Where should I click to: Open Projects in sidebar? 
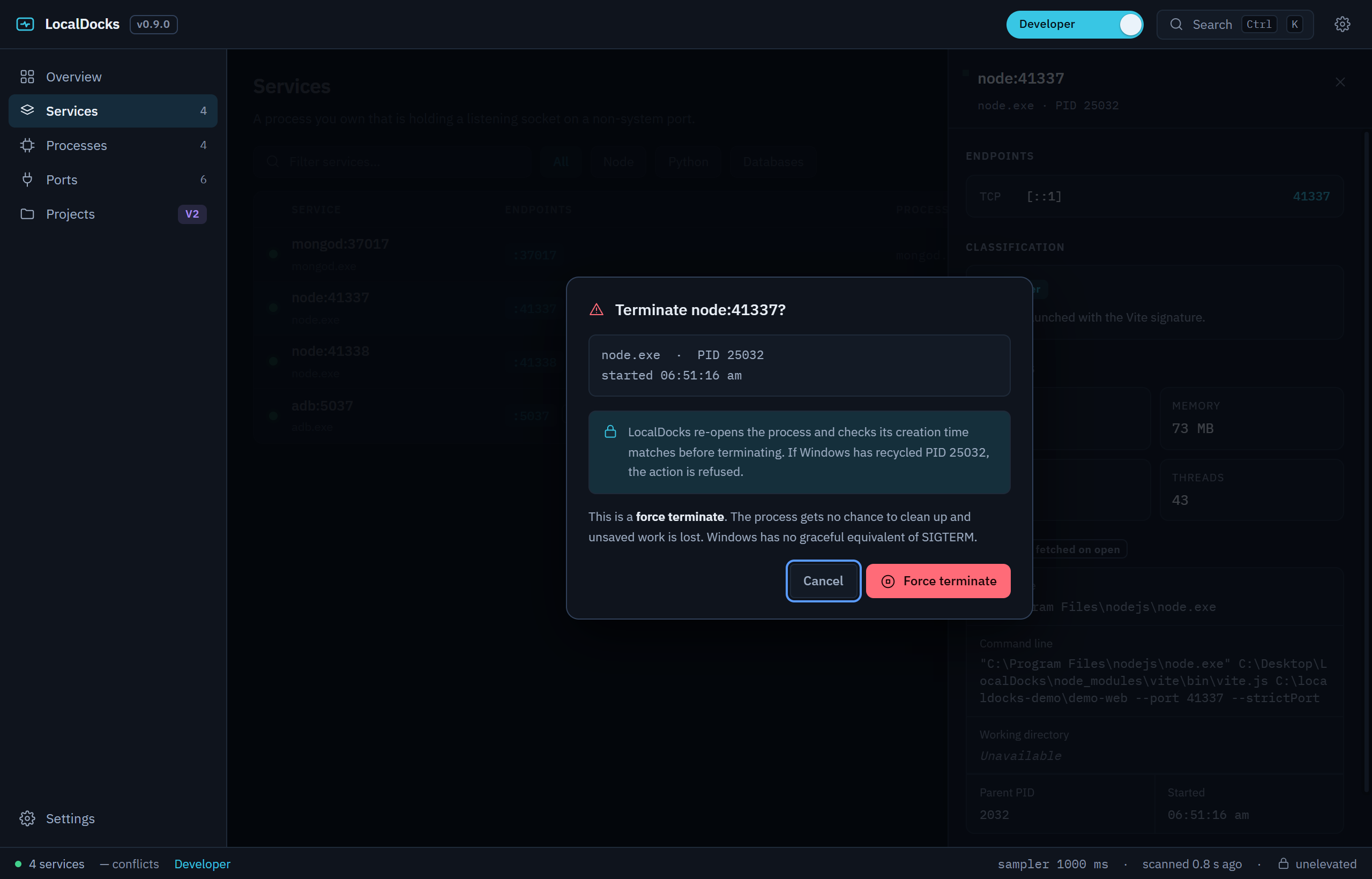coord(113,213)
